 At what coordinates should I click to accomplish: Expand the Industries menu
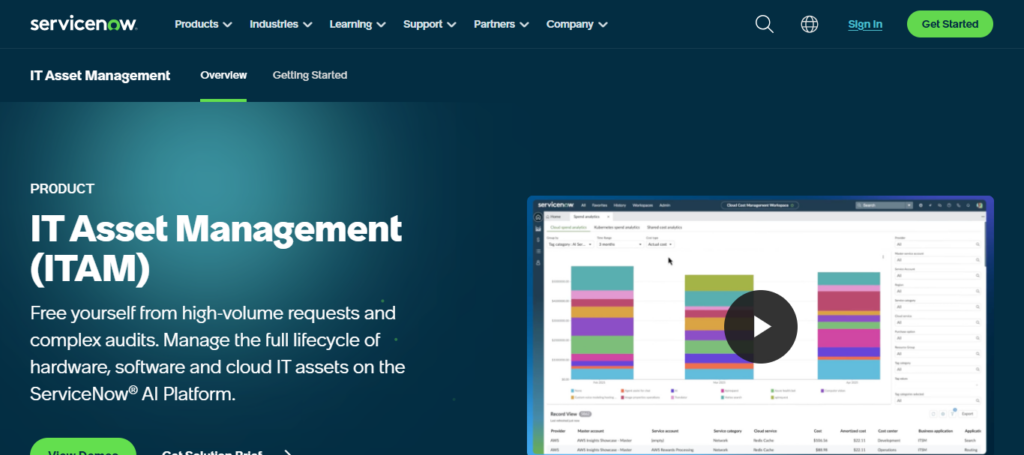(x=281, y=24)
